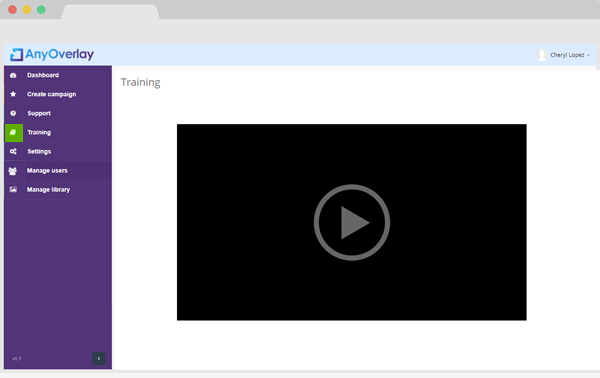Click the Manage library image icon
Viewport: 600px width, 378px height.
point(13,190)
